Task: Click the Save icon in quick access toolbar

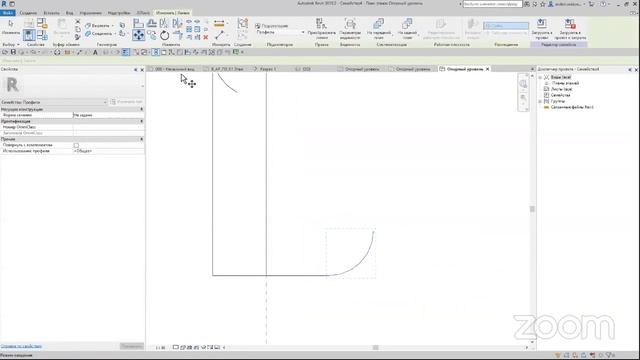Action: coord(13,52)
